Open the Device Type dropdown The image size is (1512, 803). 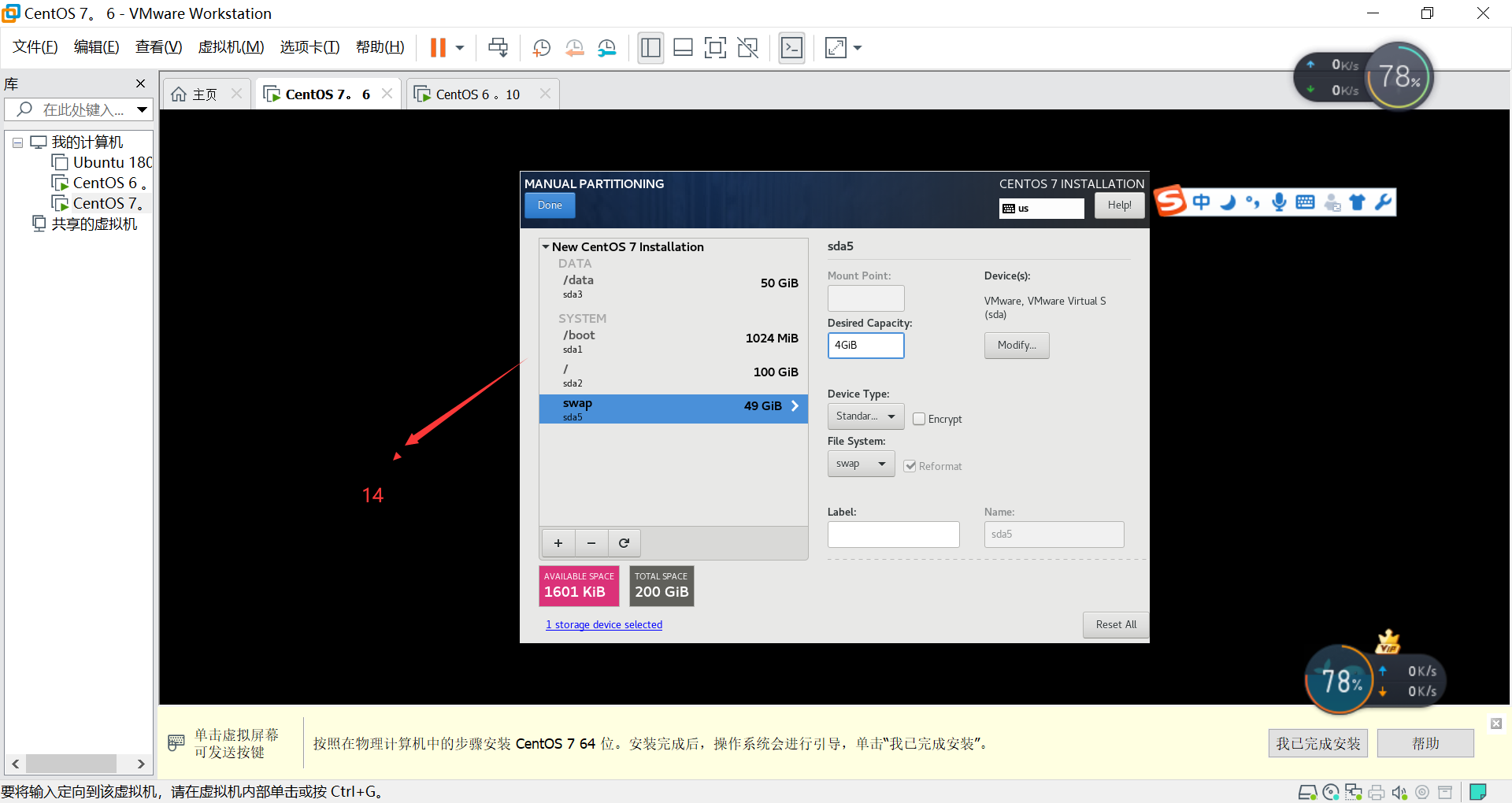pyautogui.click(x=865, y=416)
